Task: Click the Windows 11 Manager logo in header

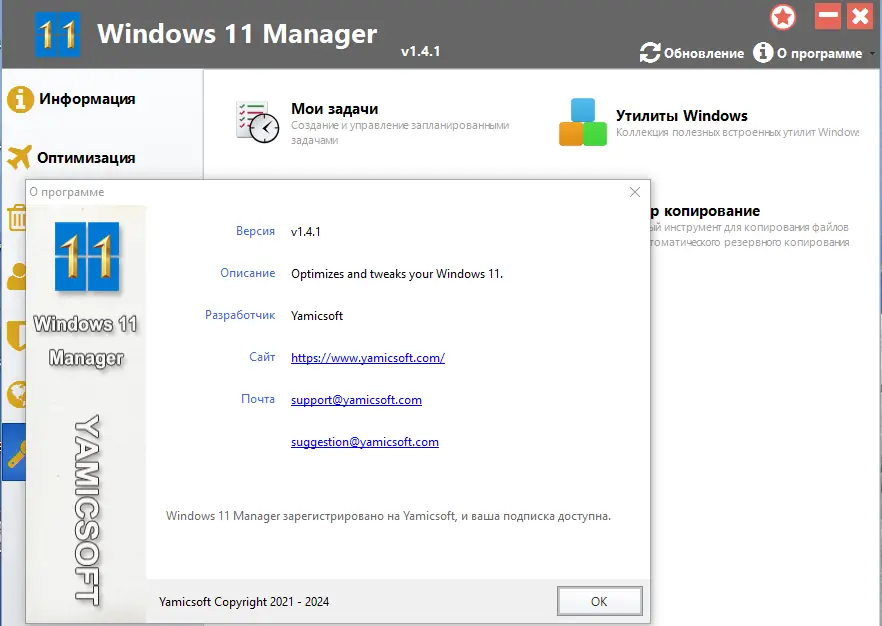Action: (57, 35)
